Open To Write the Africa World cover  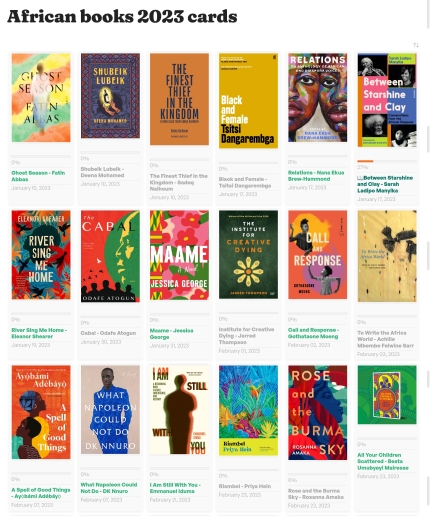pyautogui.click(x=387, y=256)
